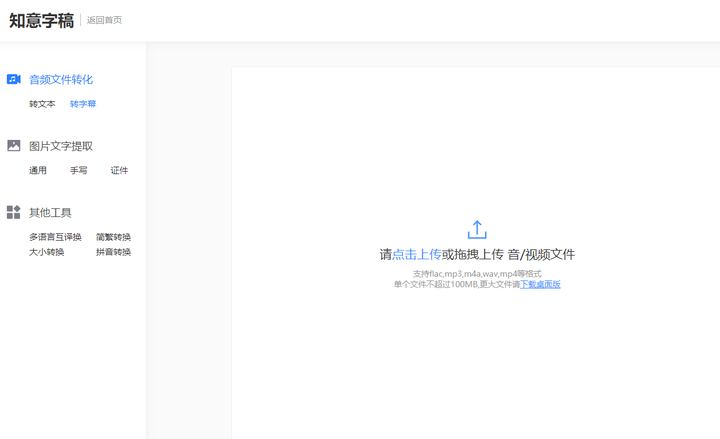
Task: Click 点击上传 to choose a file
Action: pyautogui.click(x=417, y=254)
